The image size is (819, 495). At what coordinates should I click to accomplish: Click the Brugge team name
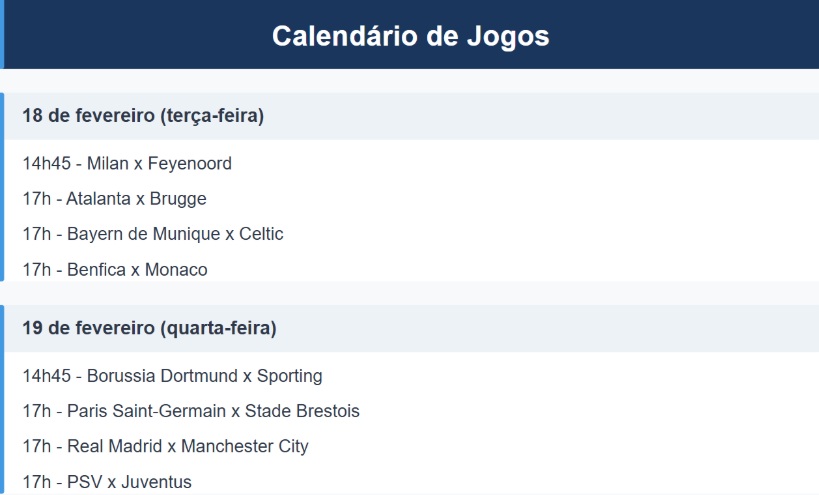[x=178, y=199]
